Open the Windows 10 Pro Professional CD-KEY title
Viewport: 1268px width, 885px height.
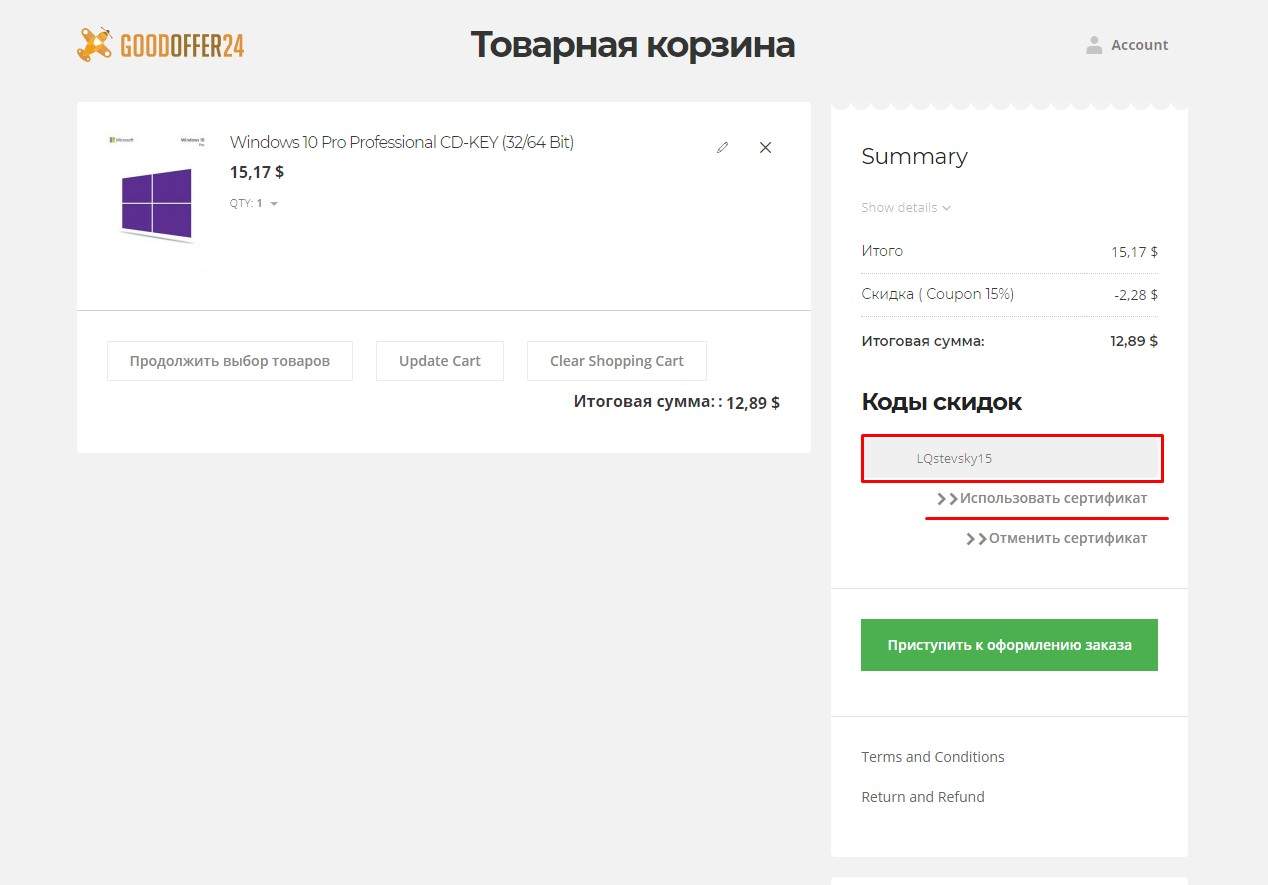(401, 142)
